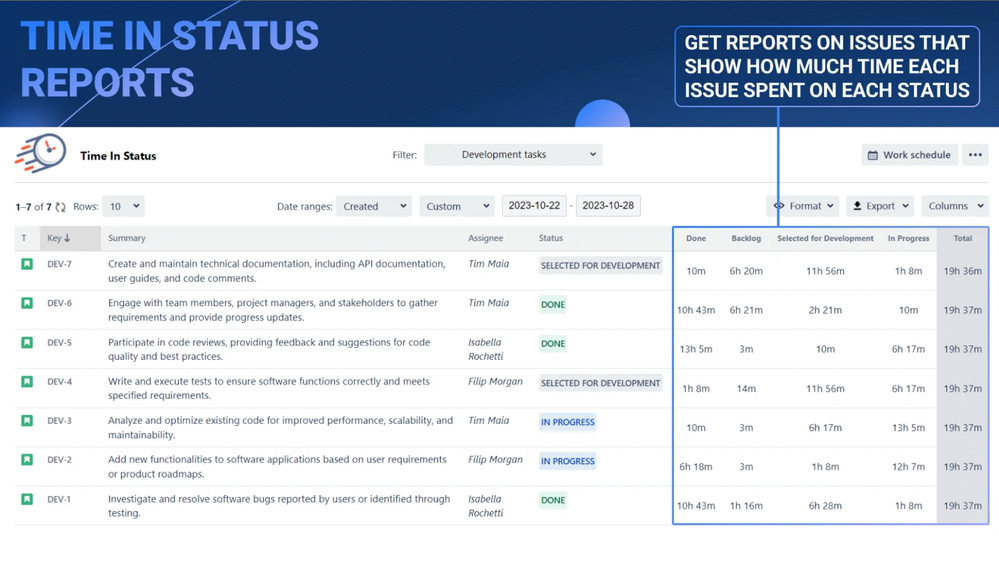Viewport: 999px width, 561px height.
Task: Change the Rows per page dropdown
Action: point(123,206)
